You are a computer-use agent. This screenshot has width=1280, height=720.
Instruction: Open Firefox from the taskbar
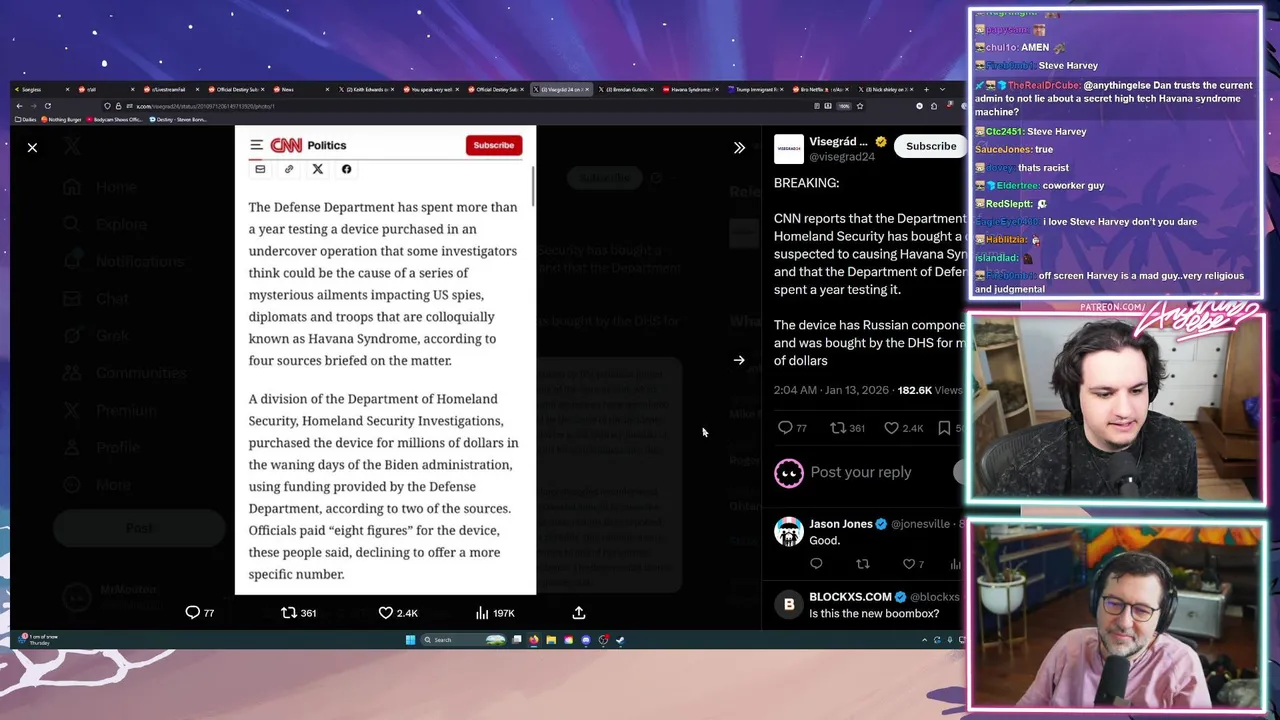(x=534, y=640)
